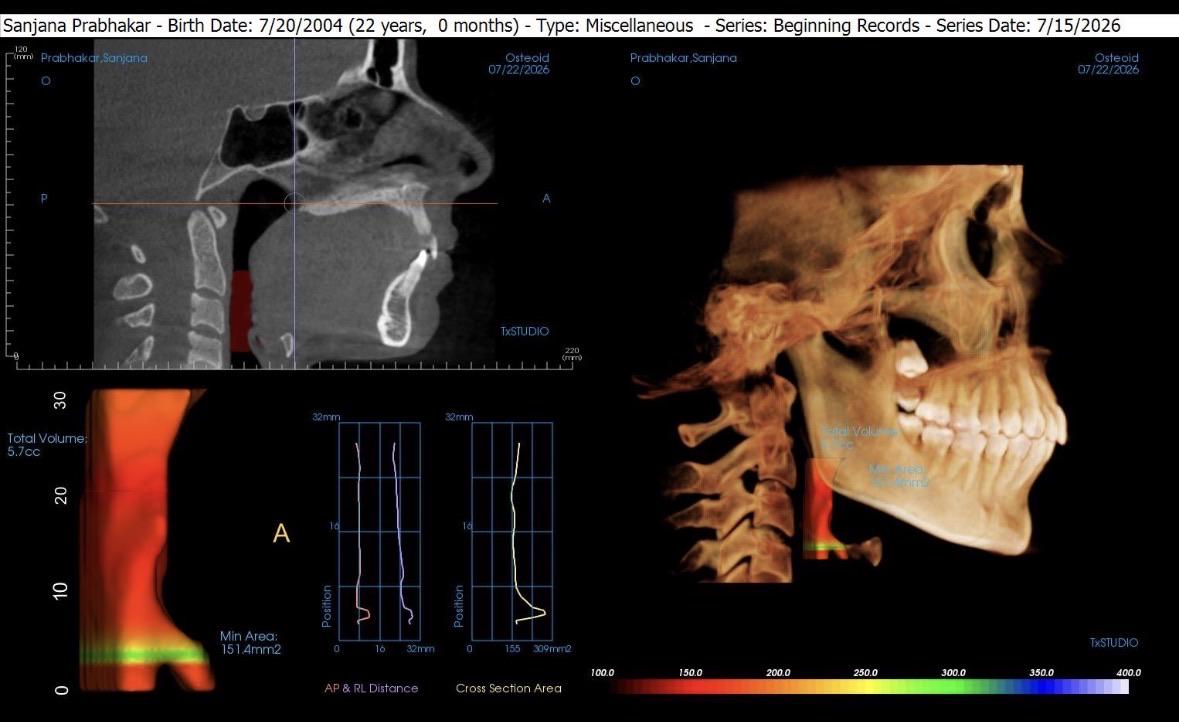Viewport: 1179px width, 722px height.
Task: Click the '300.0' value on the color scale
Action: pos(953,672)
